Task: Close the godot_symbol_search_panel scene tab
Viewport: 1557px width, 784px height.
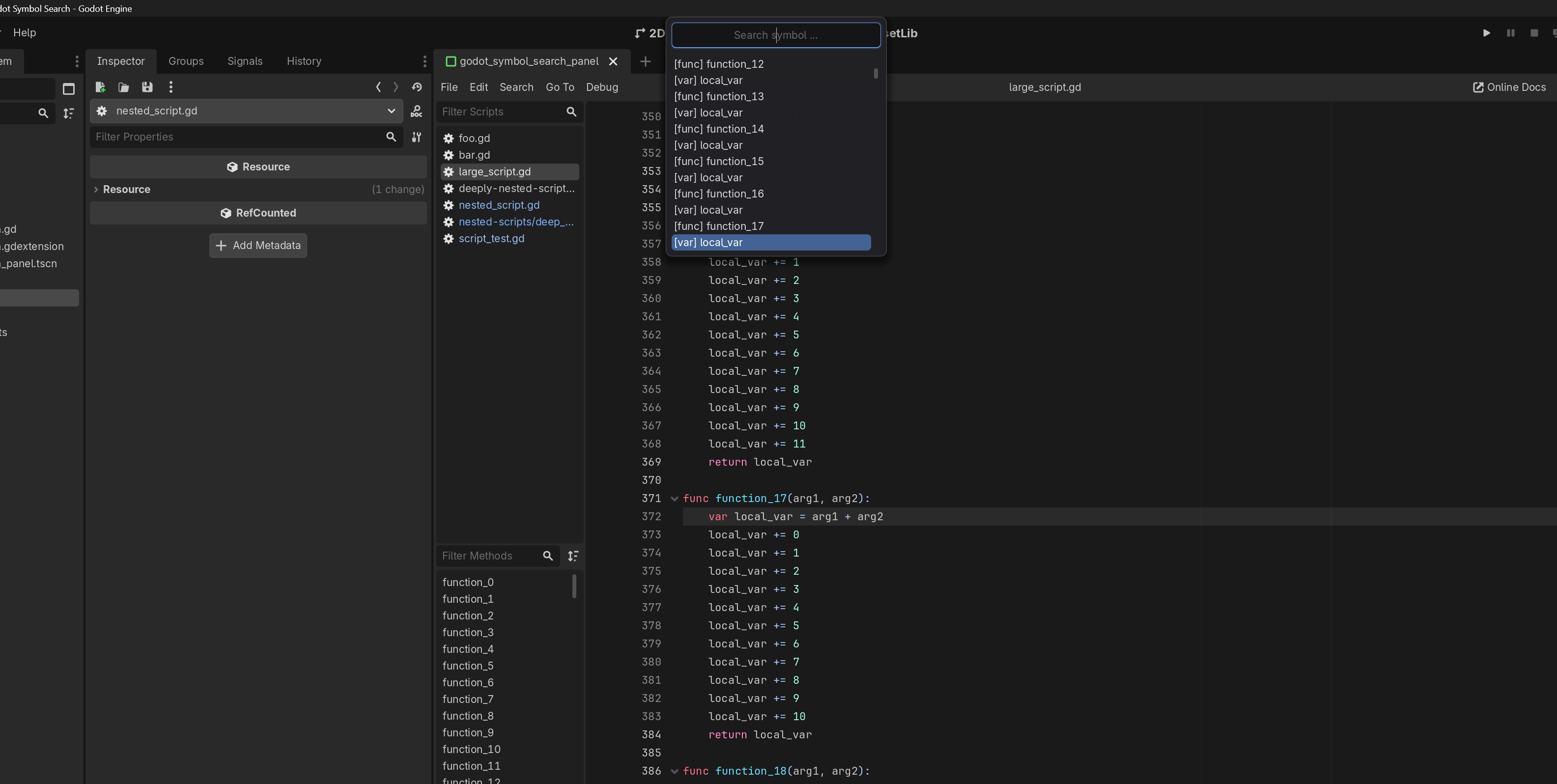Action: 613,61
